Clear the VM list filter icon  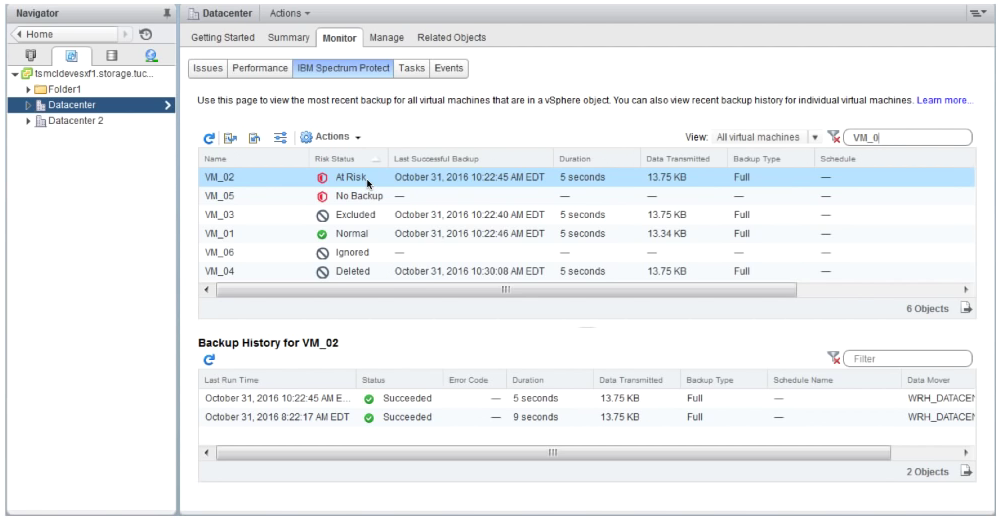(x=833, y=137)
